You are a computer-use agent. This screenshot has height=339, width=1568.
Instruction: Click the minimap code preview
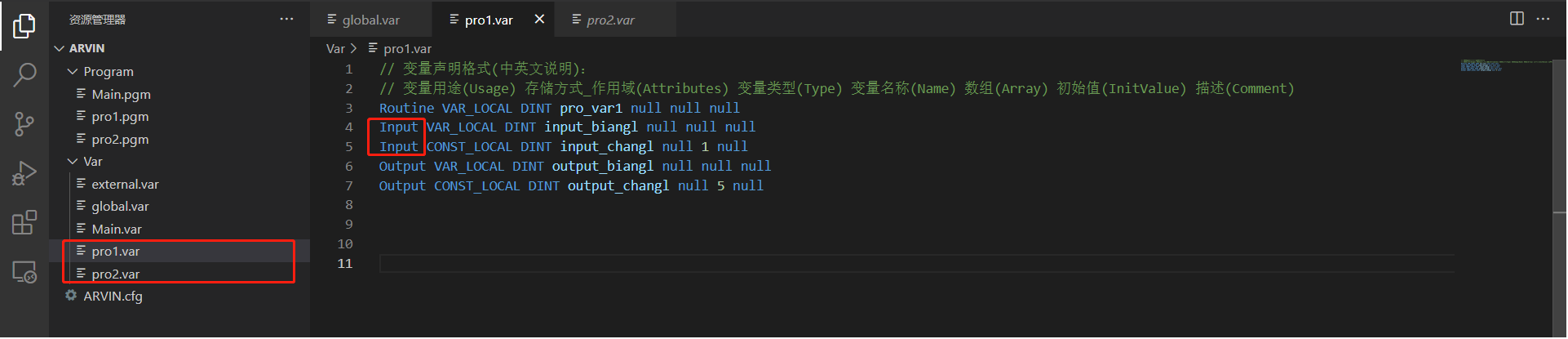point(1481,65)
